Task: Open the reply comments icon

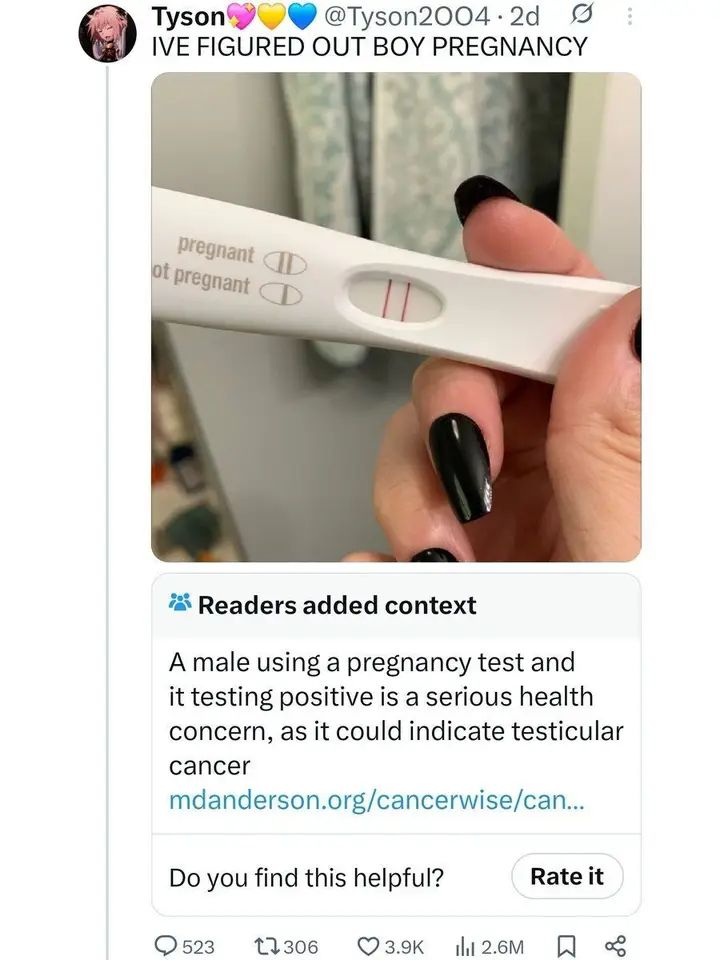Action: pos(165,945)
